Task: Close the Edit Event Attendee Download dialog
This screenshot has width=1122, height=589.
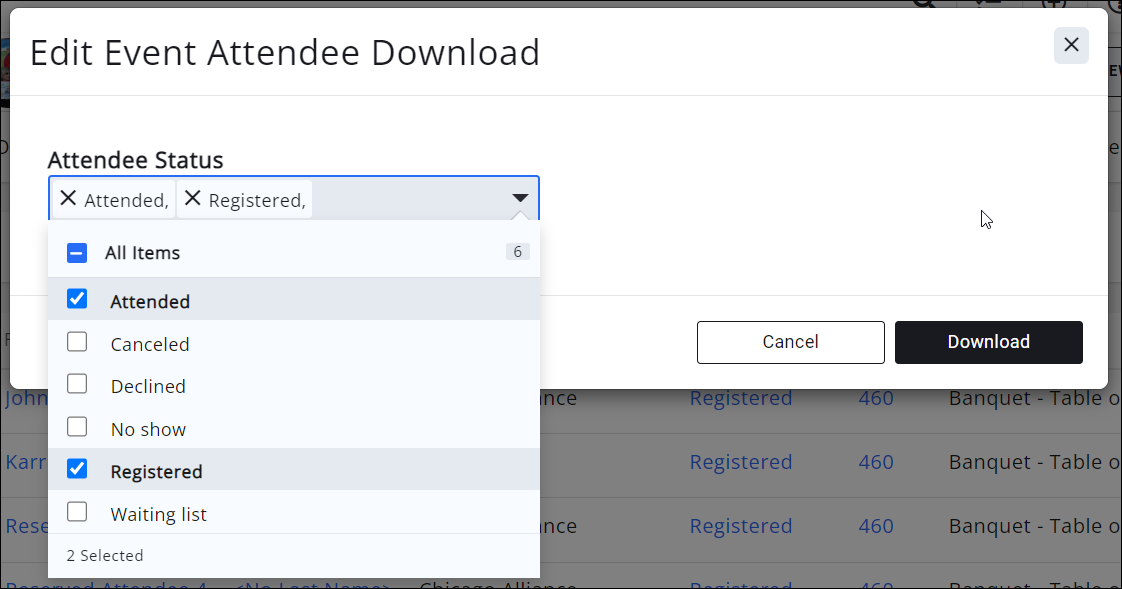Action: click(1071, 45)
